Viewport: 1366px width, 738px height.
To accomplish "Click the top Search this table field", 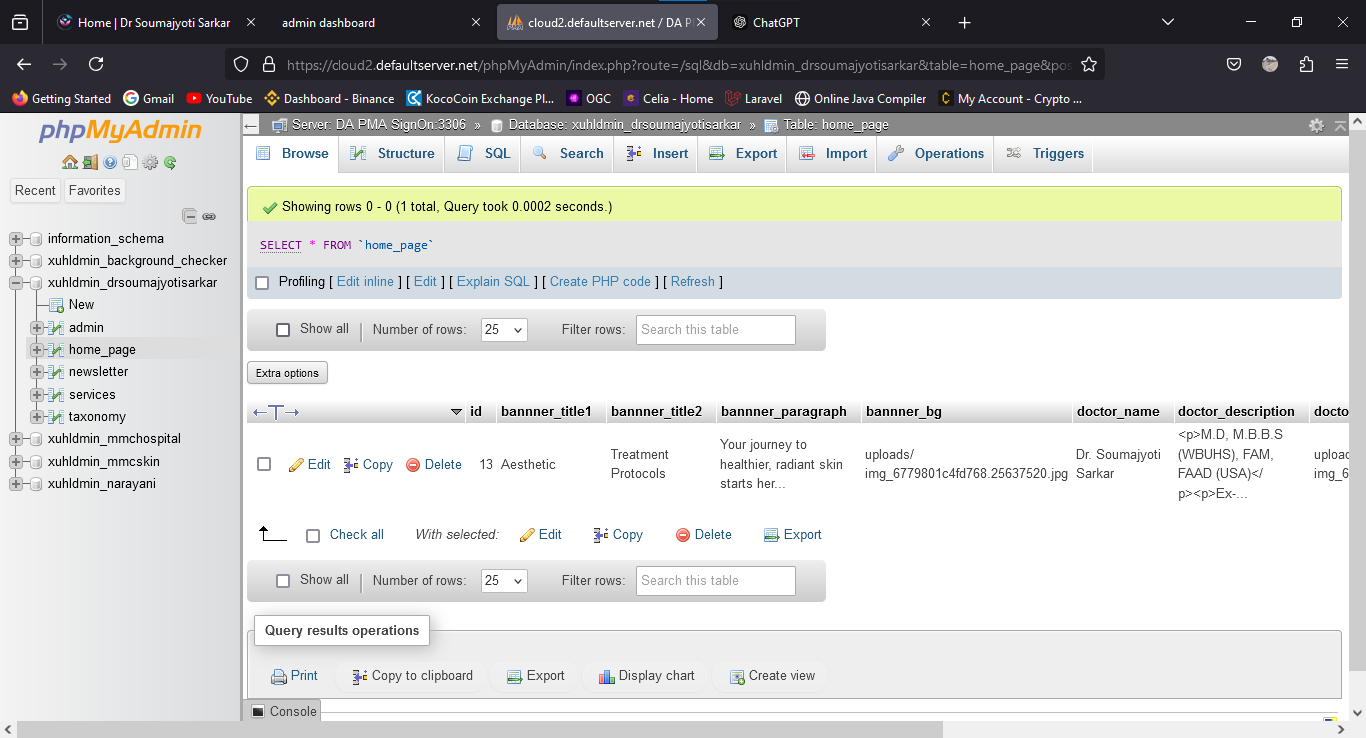I will tap(715, 330).
